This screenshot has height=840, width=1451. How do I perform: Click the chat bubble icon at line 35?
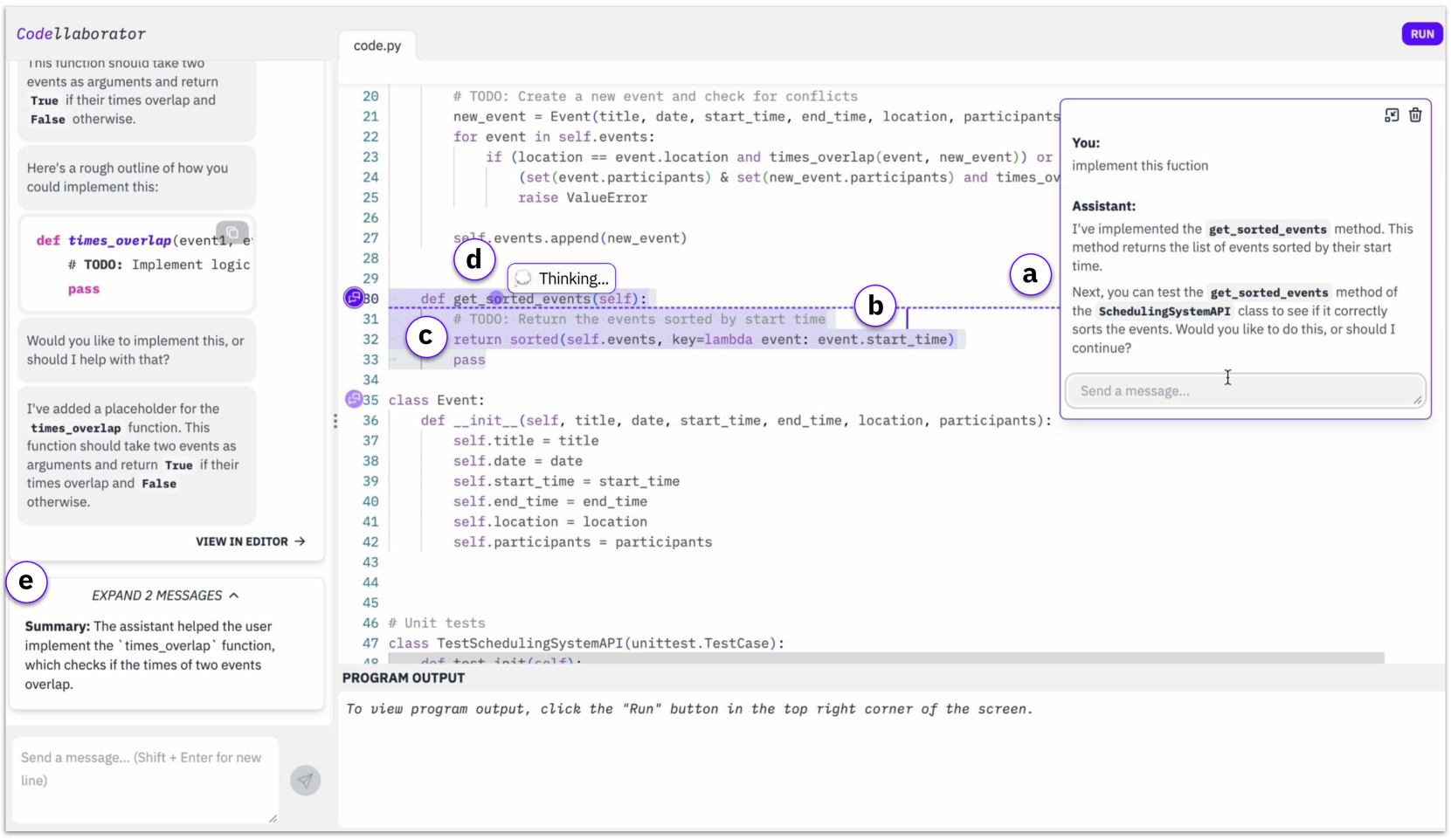click(354, 400)
